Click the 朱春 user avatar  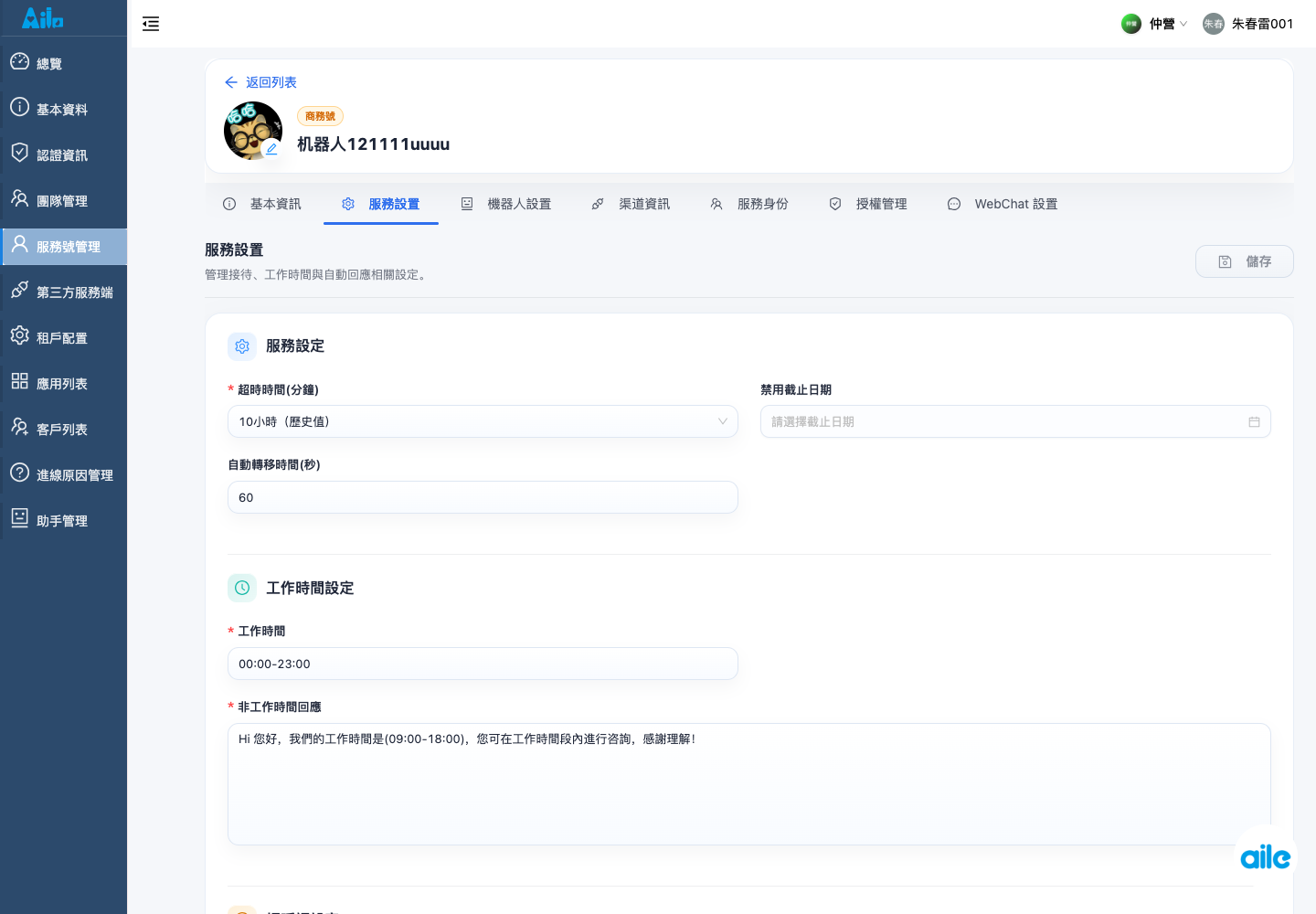click(x=1214, y=24)
